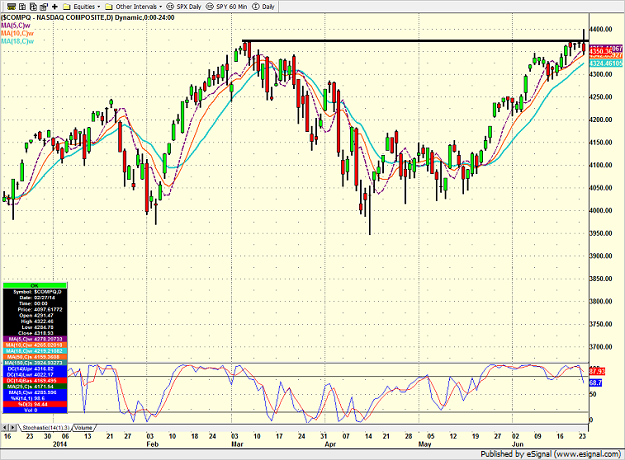This screenshot has height=460, width=625.
Task: Click the black horizontal resistance line
Action: 415,41
